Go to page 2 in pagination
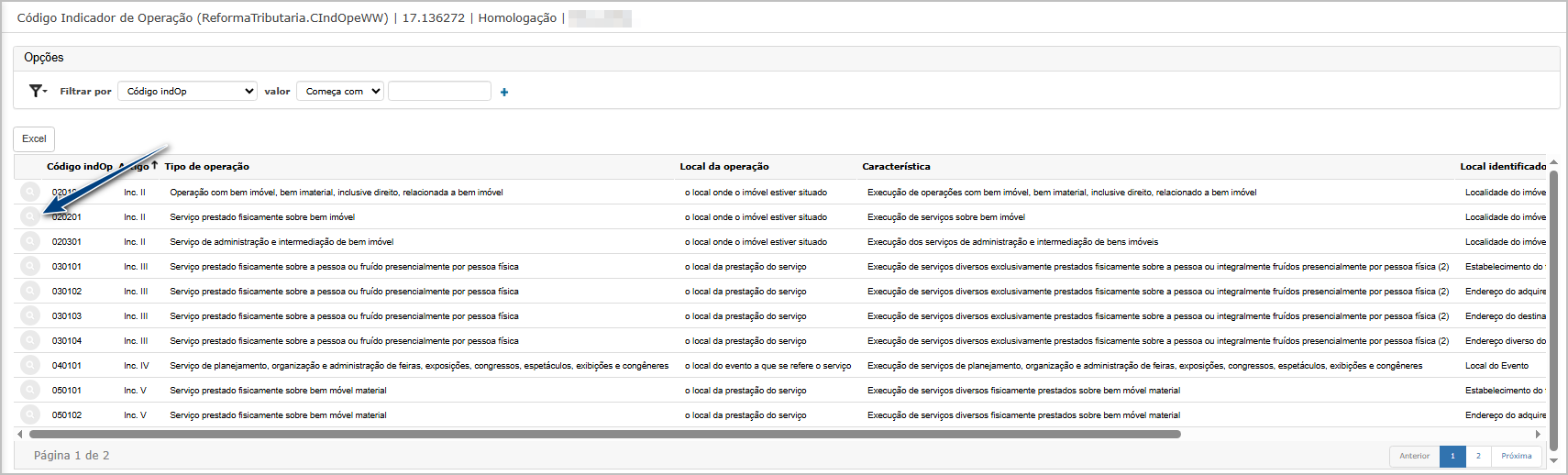The image size is (1568, 475). point(1478,456)
